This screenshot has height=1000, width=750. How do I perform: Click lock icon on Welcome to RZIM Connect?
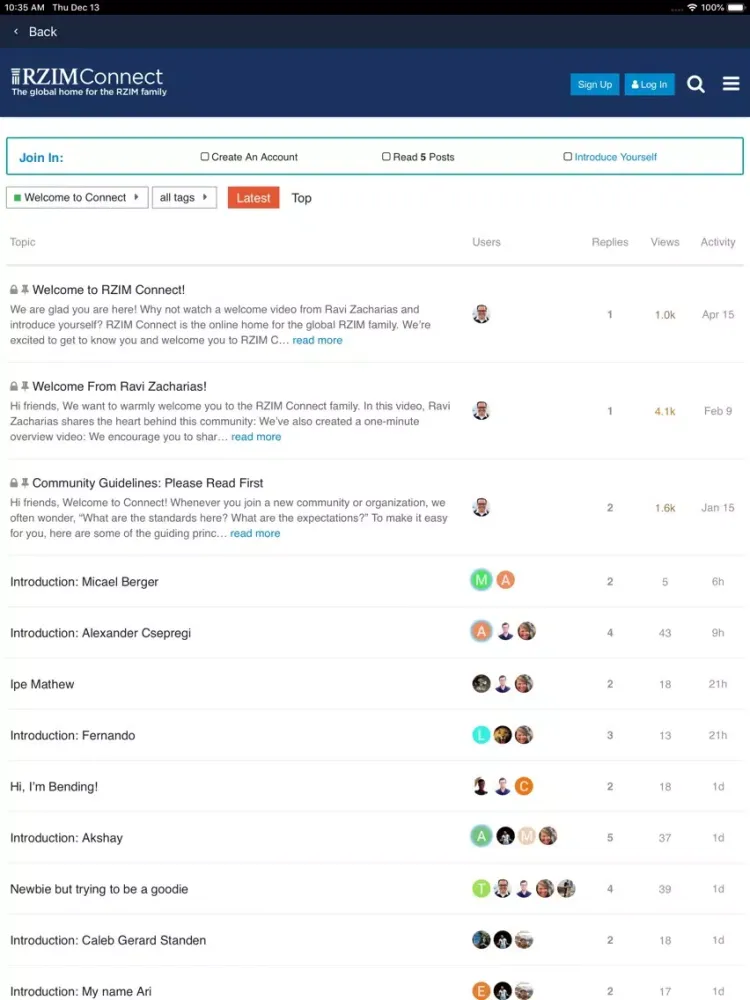coord(13,290)
